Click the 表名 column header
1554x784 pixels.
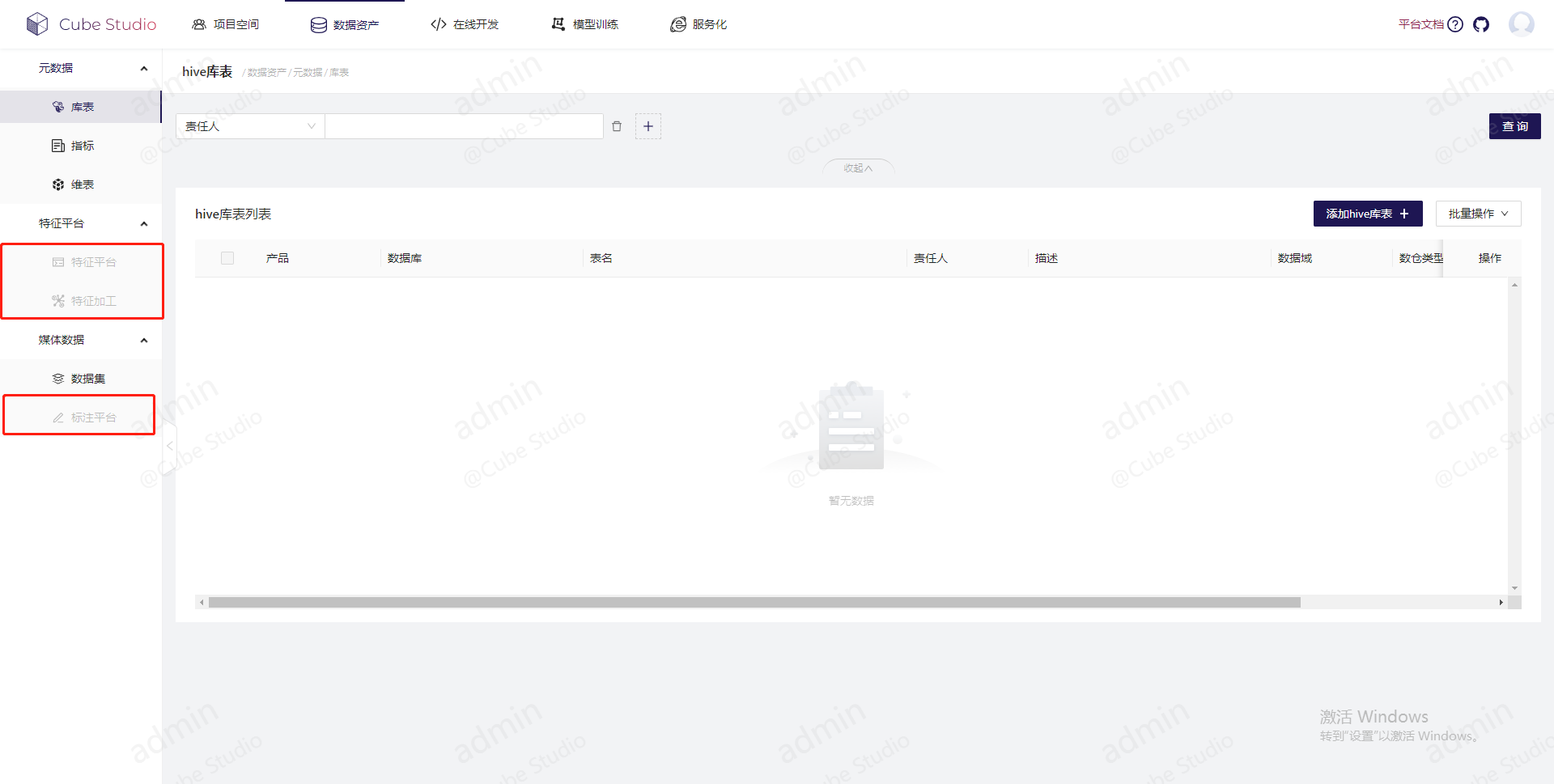[x=601, y=258]
